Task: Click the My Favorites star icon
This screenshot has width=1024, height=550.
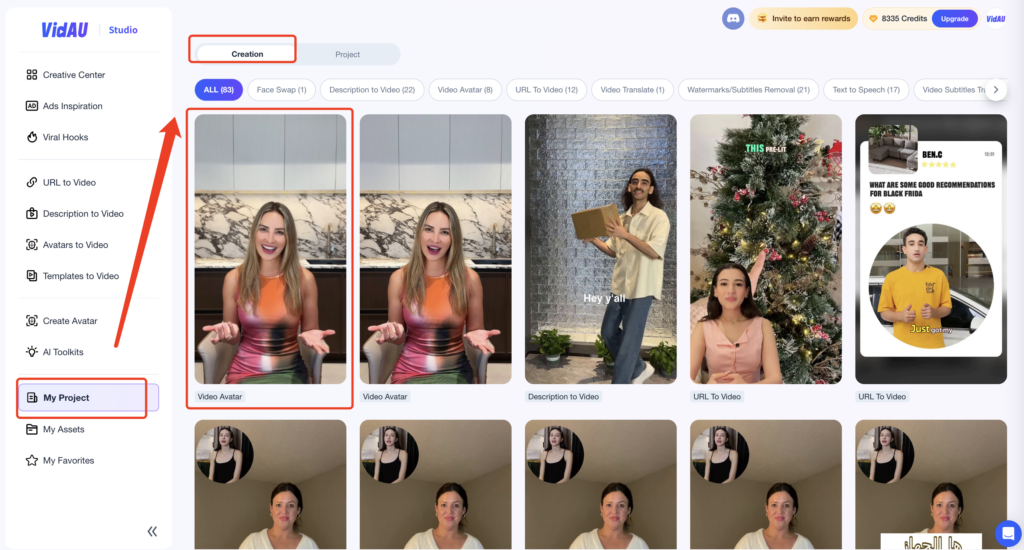Action: [31, 461]
